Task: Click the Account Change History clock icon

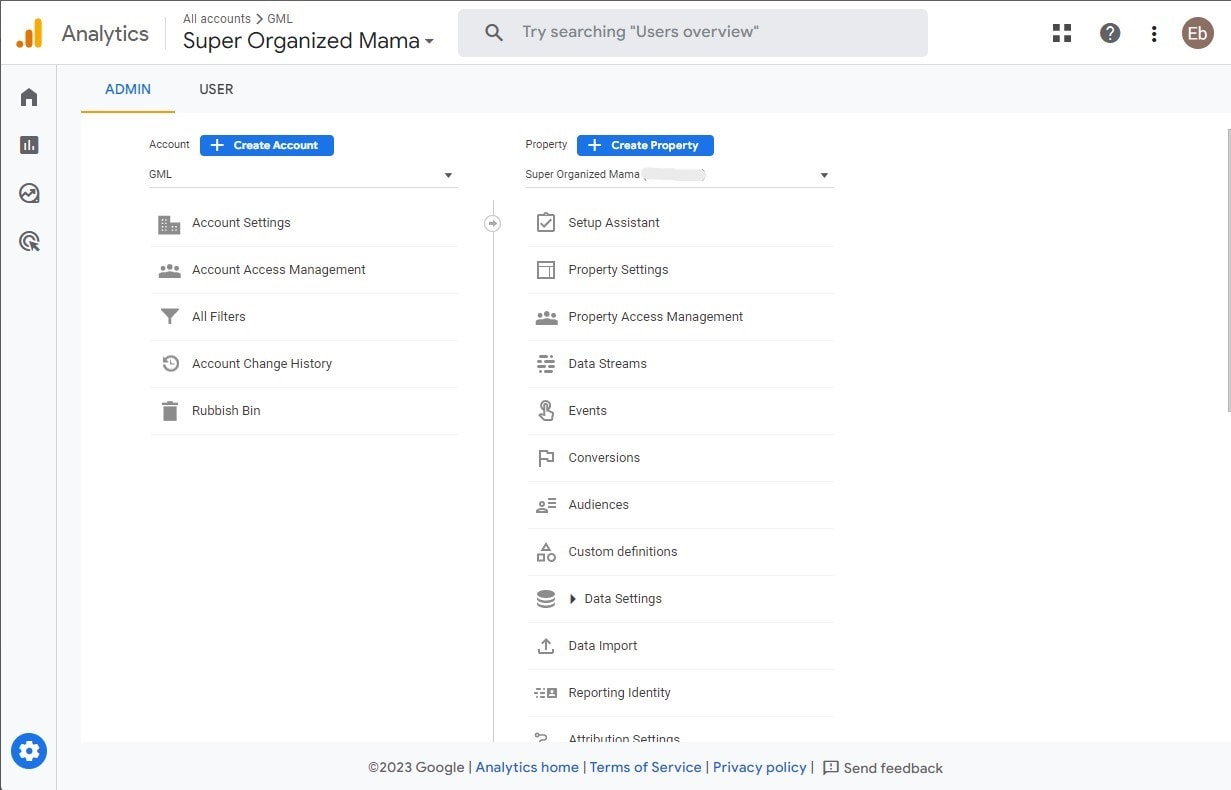Action: tap(170, 364)
